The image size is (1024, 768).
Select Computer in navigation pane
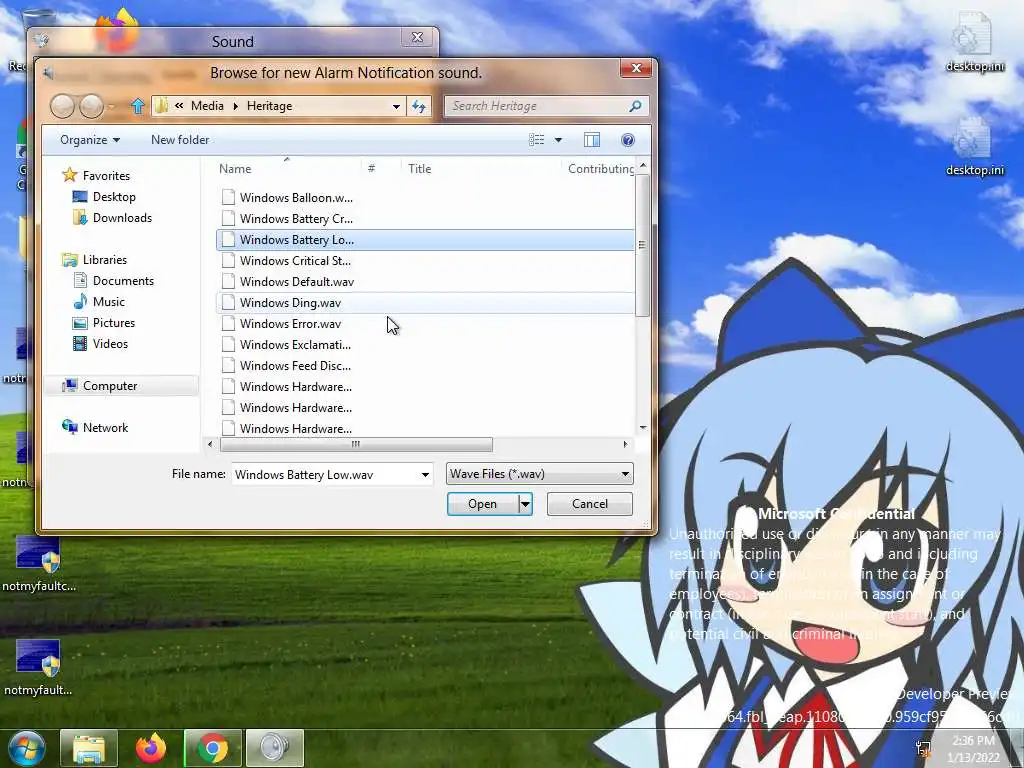(x=110, y=386)
